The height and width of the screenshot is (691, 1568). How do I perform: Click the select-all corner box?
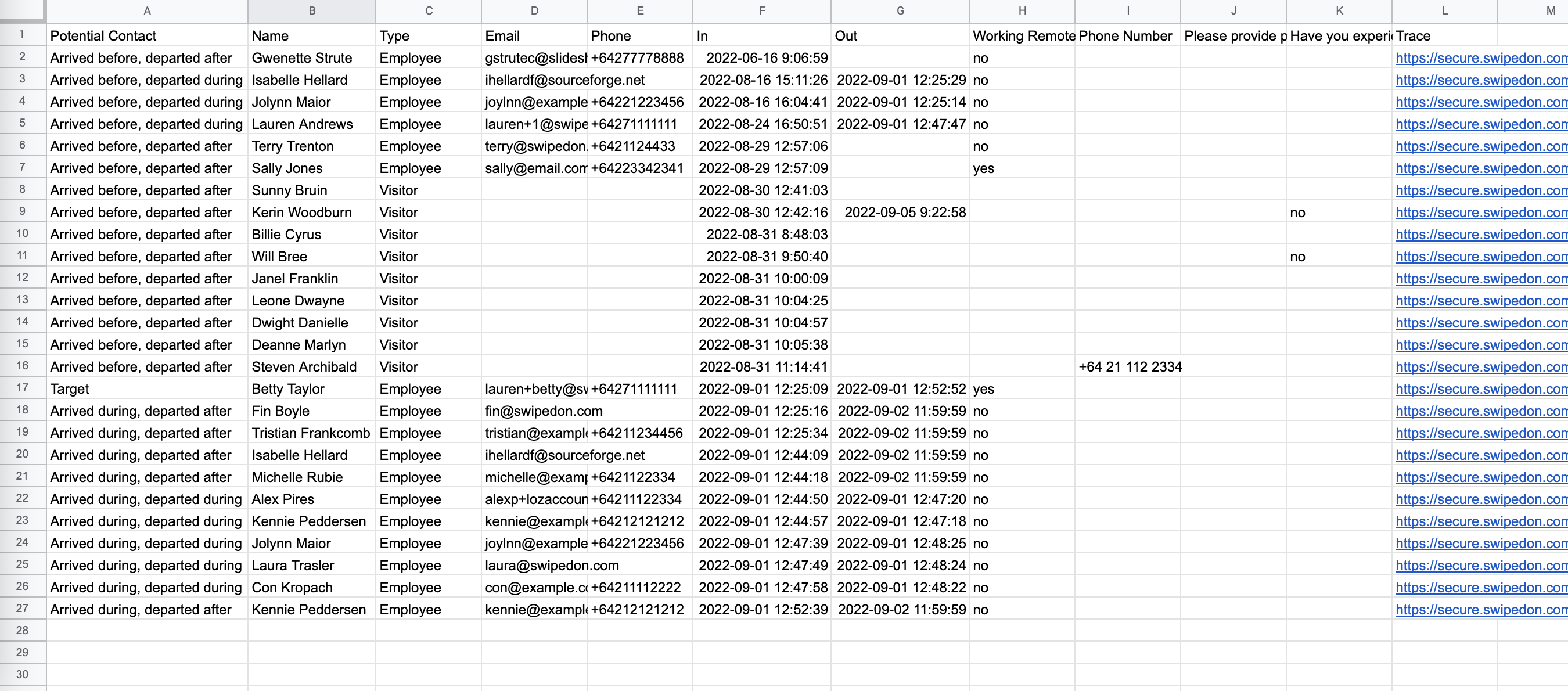pos(23,10)
